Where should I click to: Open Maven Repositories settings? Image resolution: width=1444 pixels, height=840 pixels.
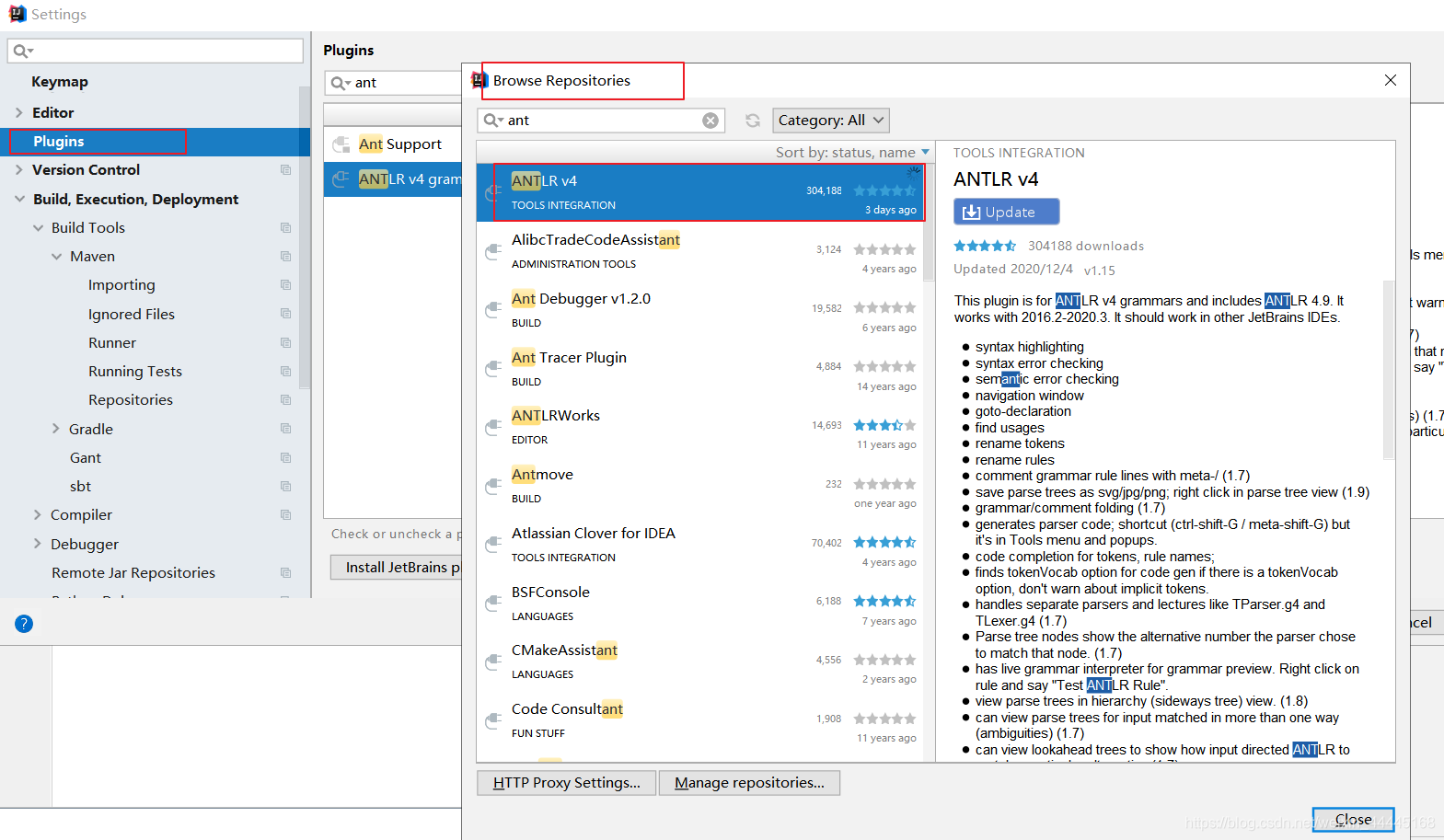coord(131,399)
